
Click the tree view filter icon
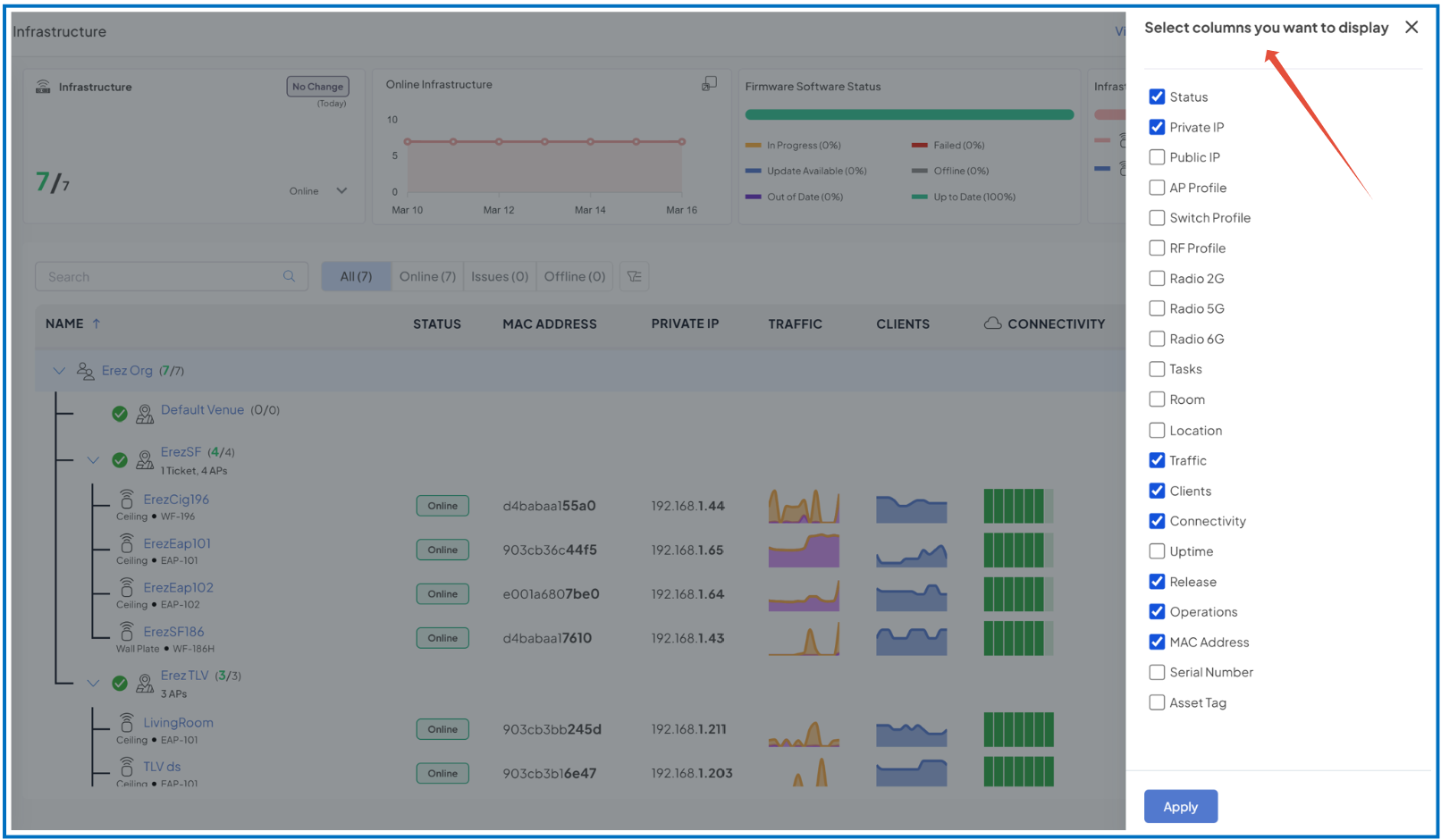[x=634, y=276]
